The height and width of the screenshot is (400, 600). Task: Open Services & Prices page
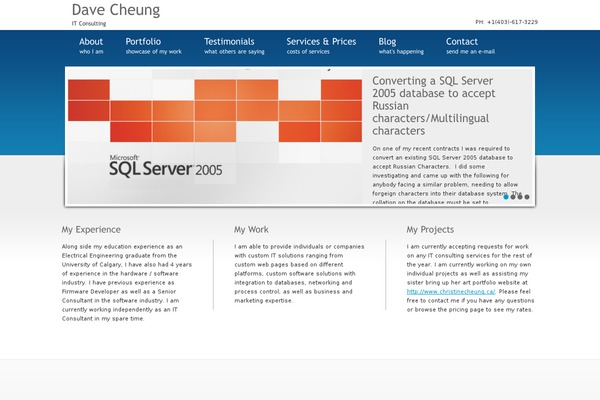click(321, 46)
